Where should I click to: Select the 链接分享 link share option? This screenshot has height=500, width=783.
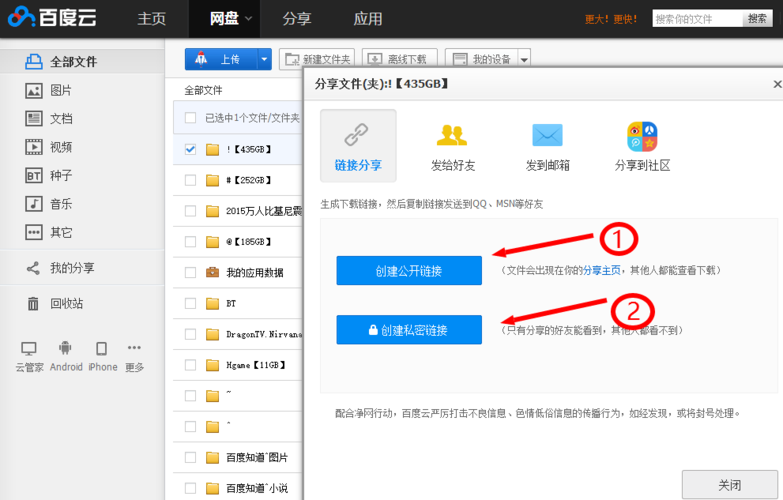(x=358, y=146)
